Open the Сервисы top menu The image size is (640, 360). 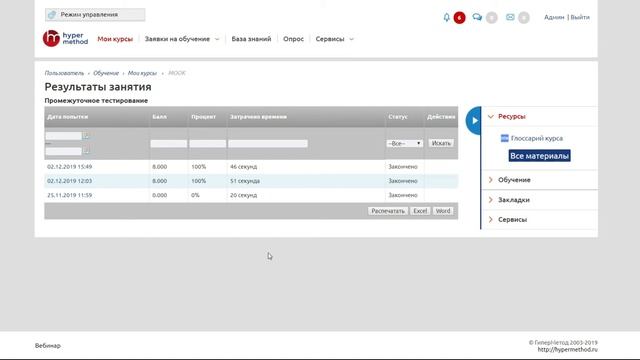330,39
